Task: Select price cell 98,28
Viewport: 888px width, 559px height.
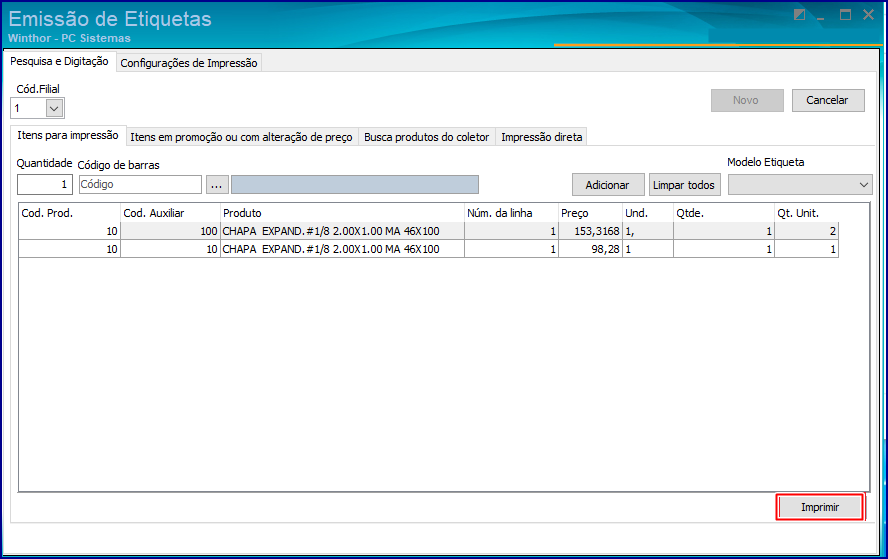Action: (591, 249)
